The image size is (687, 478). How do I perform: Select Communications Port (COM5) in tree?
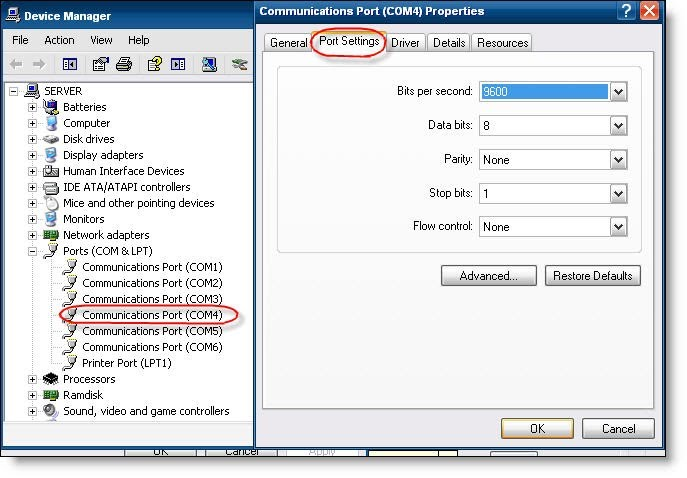tap(152, 331)
